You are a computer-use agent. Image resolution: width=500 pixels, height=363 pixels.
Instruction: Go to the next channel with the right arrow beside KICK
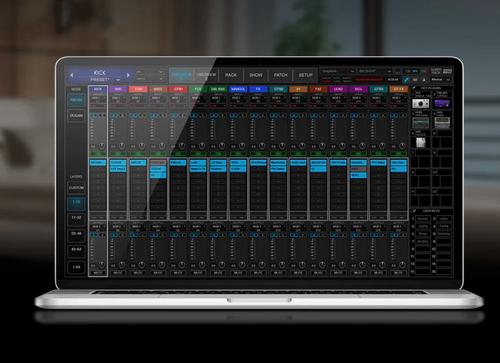pos(128,76)
